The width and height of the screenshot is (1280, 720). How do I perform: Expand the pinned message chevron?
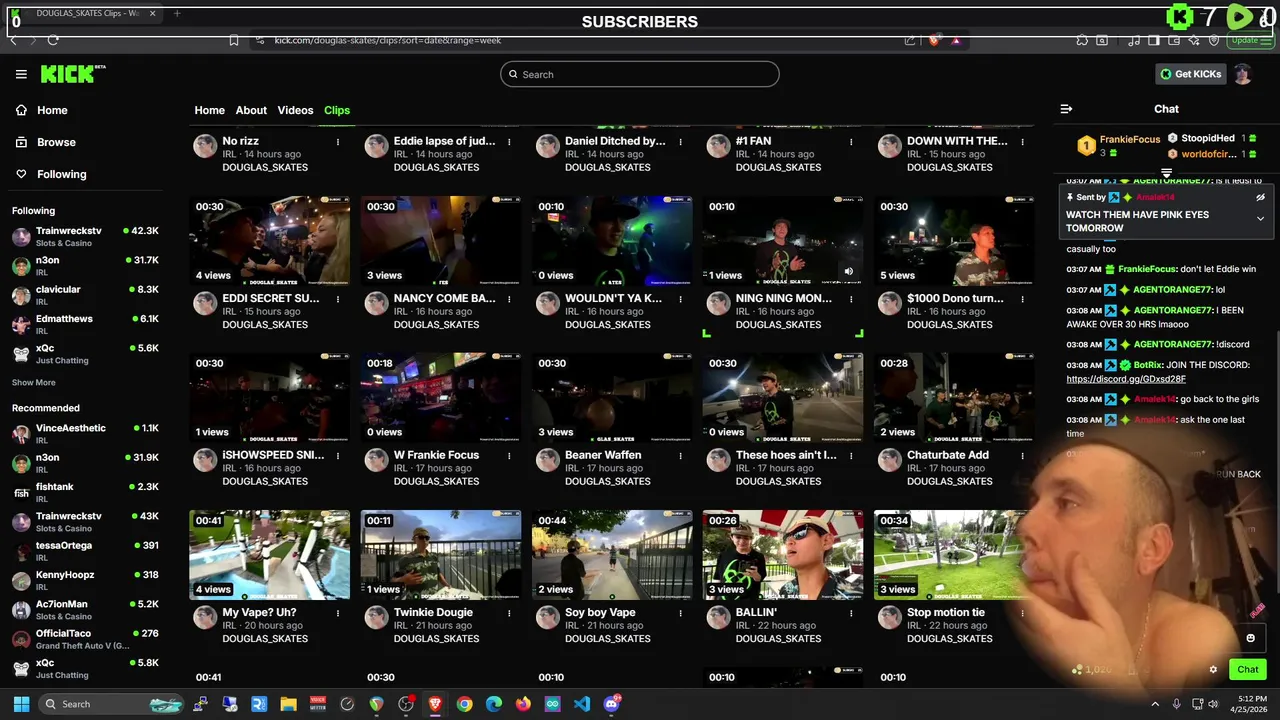[x=1260, y=218]
